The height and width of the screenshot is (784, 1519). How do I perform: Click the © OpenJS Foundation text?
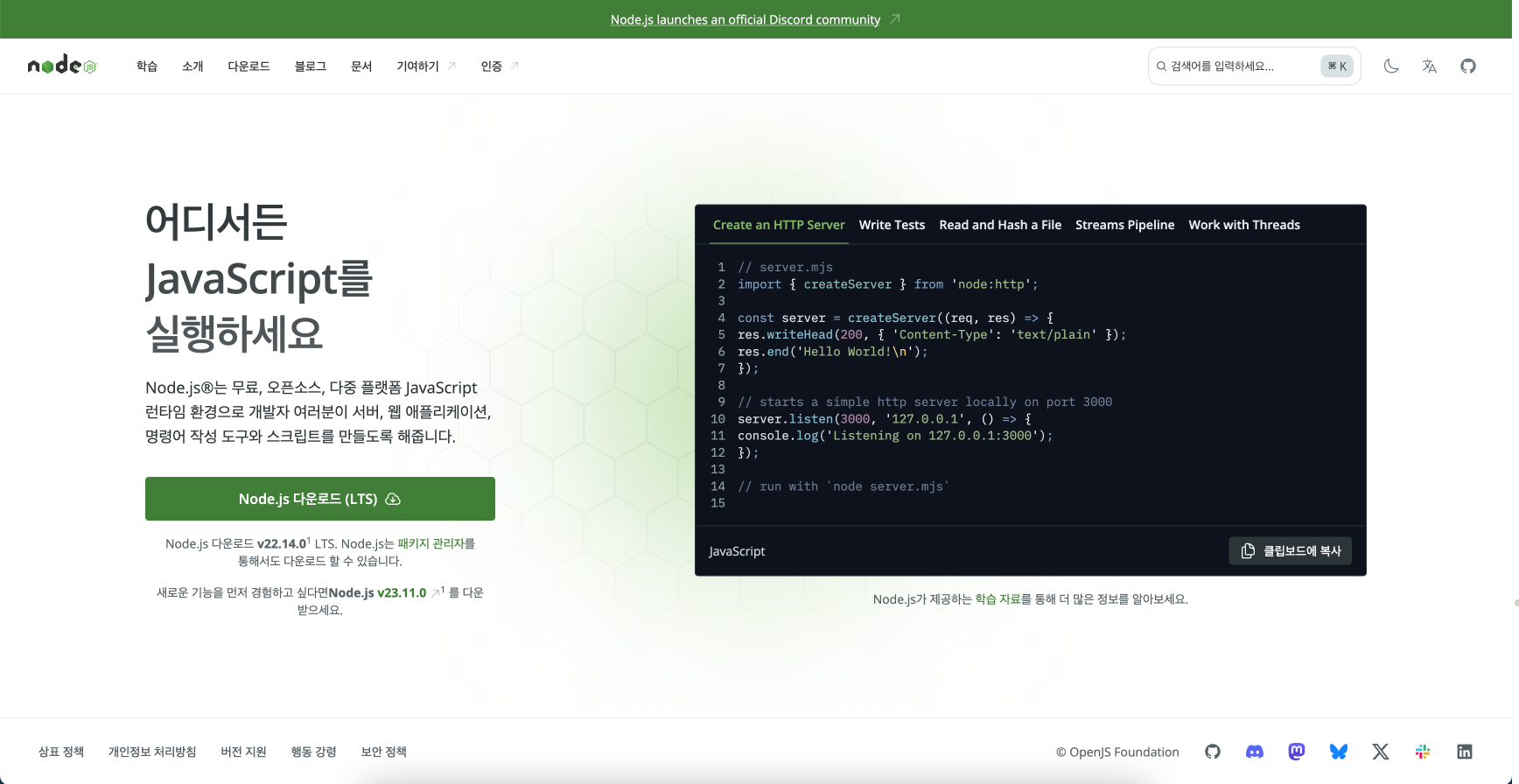pos(1117,752)
